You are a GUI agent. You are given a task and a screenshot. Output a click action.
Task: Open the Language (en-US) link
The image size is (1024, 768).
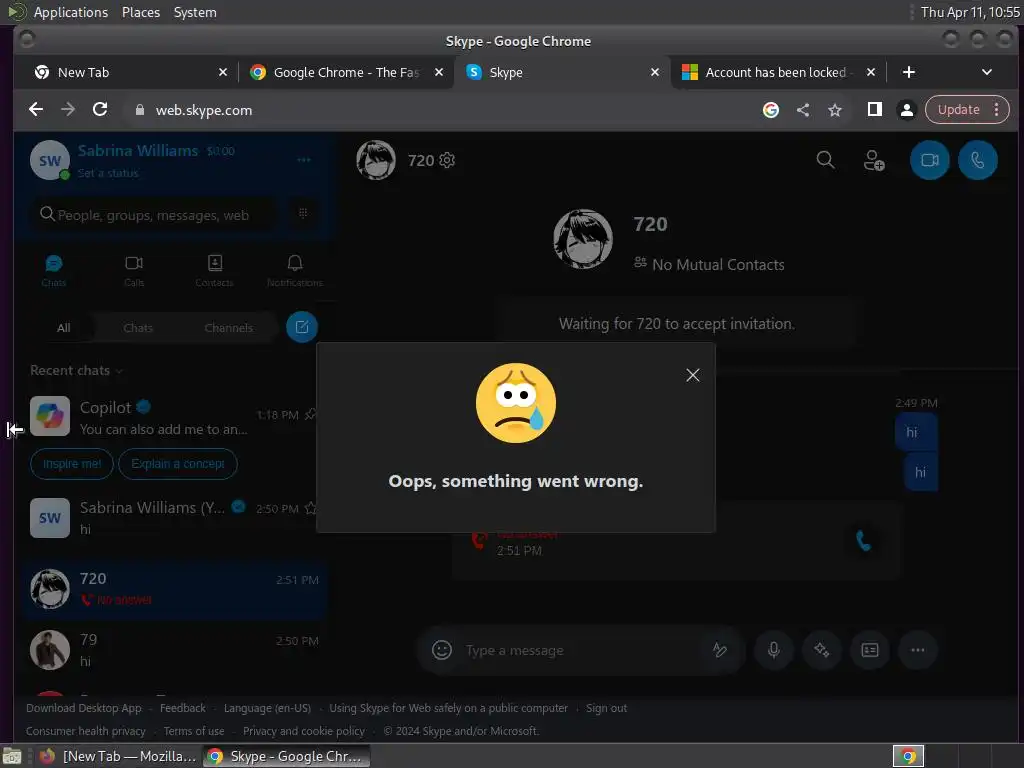coord(267,708)
